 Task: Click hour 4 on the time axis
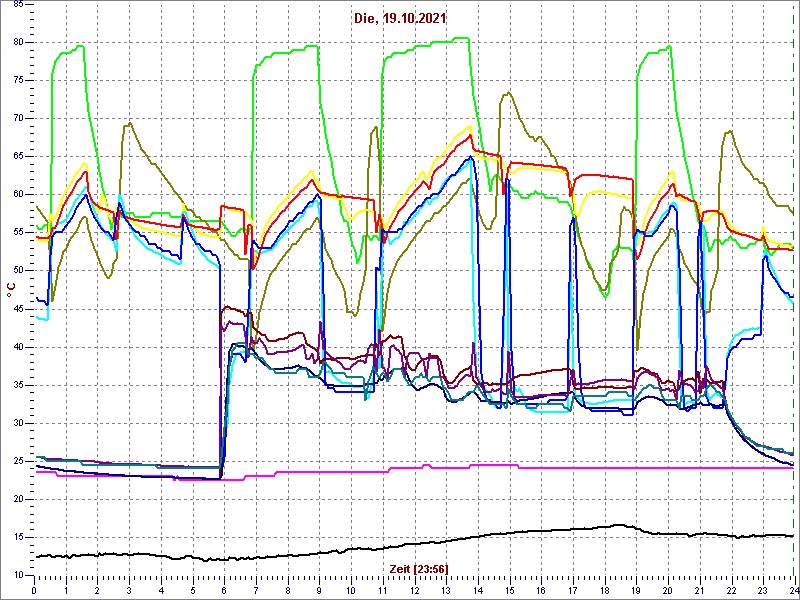[x=161, y=591]
